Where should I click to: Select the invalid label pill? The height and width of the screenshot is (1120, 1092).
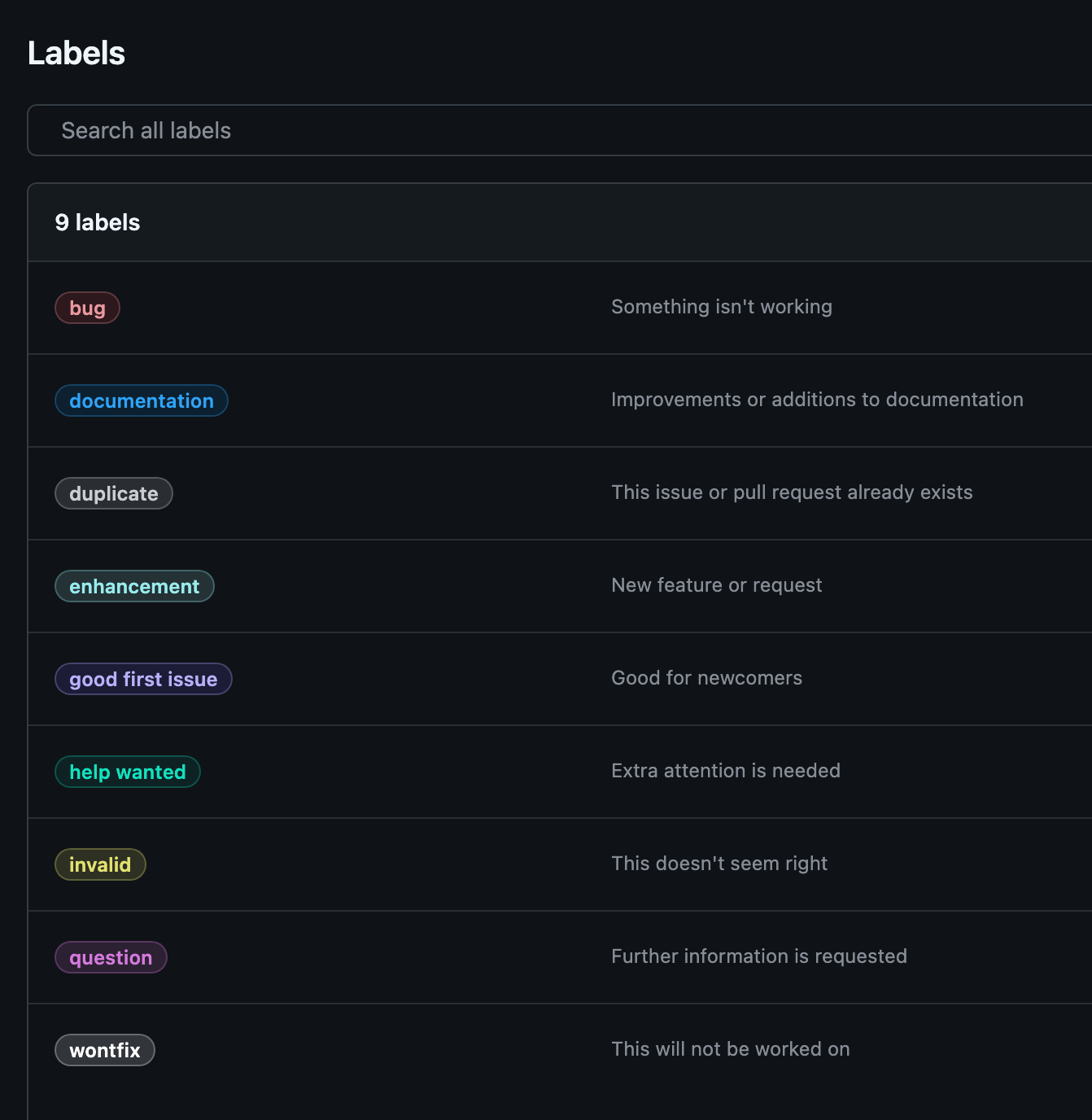click(100, 864)
